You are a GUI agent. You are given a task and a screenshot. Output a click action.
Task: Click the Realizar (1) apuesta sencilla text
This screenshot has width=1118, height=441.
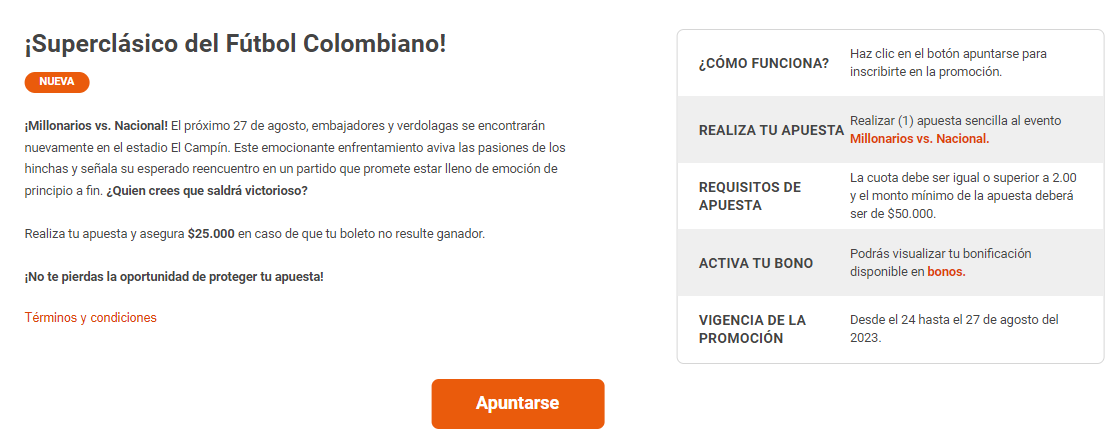click(x=955, y=120)
